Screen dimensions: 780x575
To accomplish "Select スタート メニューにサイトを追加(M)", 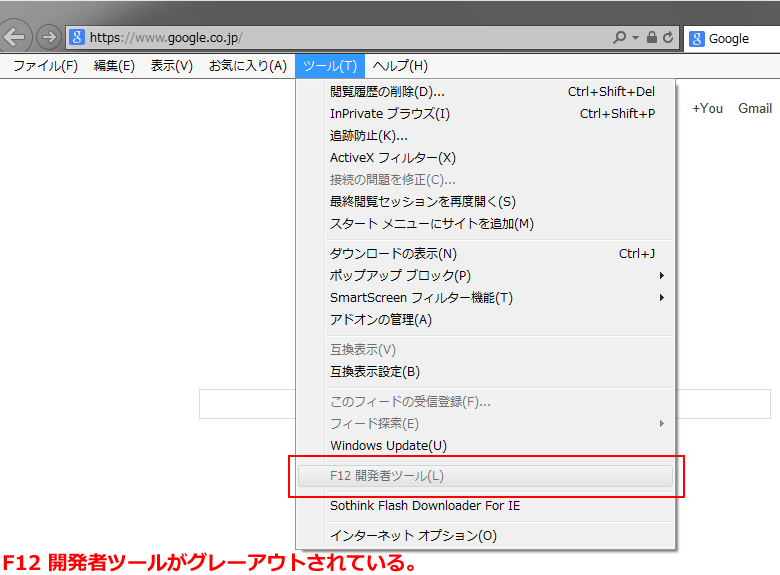I will [486, 224].
